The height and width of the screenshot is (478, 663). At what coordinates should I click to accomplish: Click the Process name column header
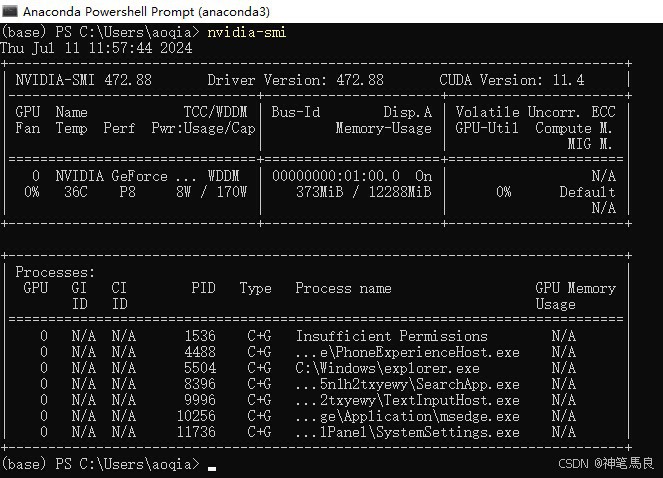343,288
